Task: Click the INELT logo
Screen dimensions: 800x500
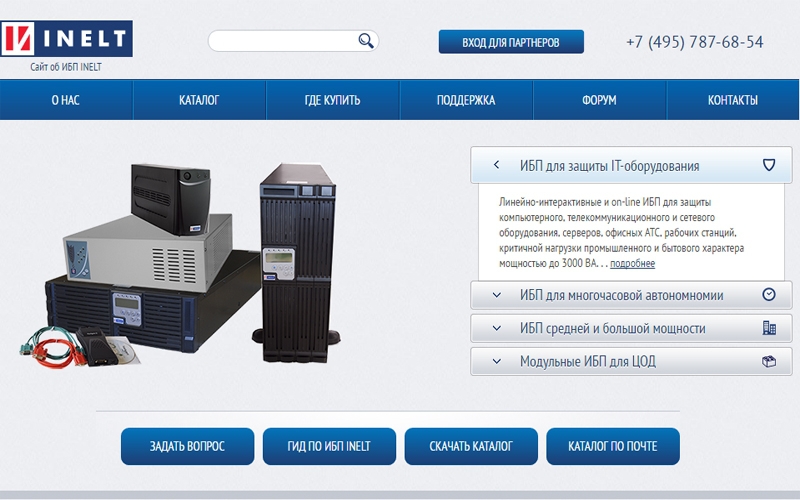Action: (66, 39)
